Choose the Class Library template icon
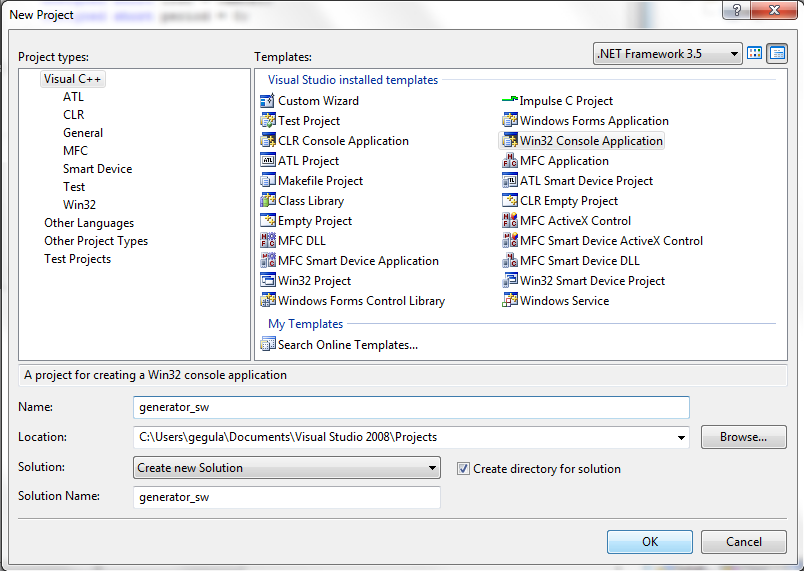 click(268, 201)
